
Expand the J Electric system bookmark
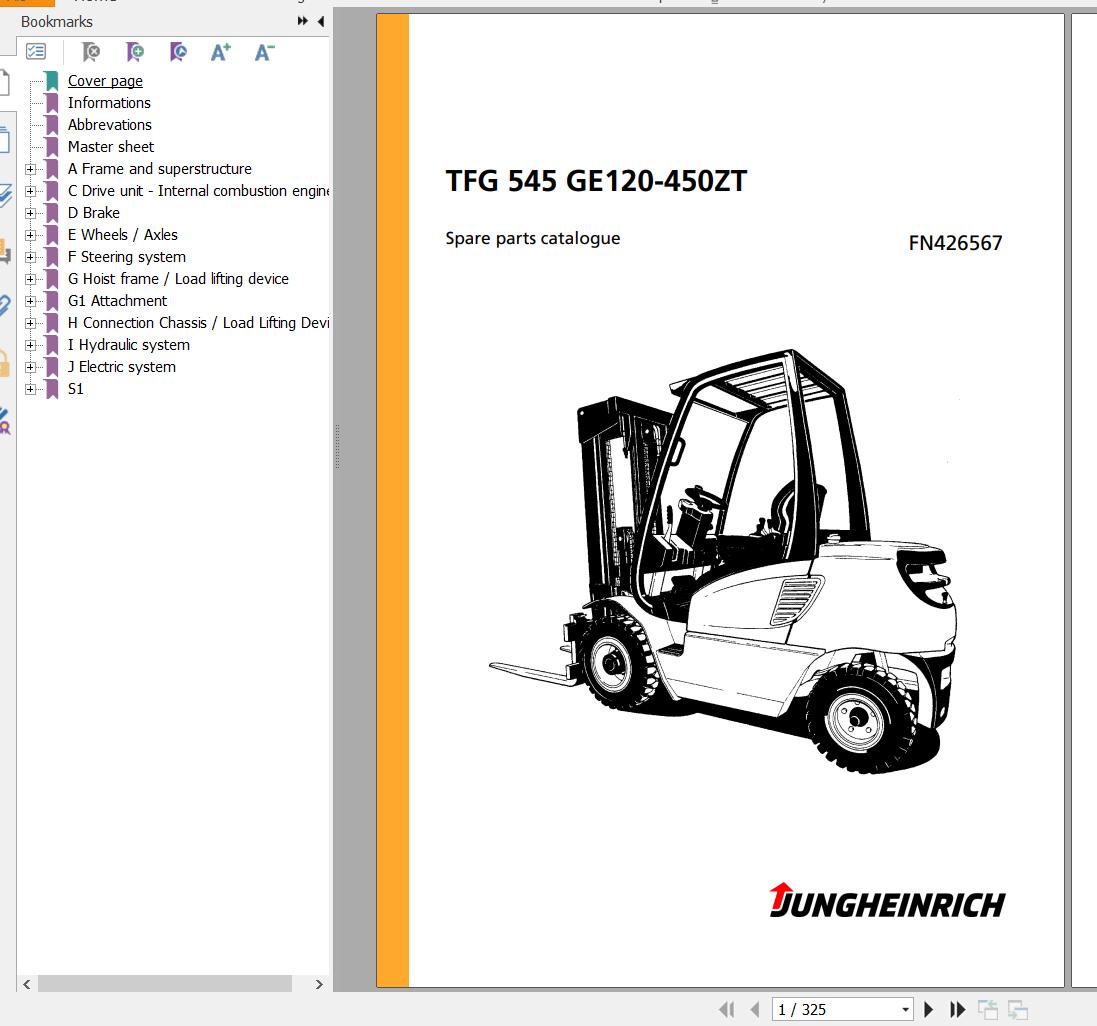click(30, 367)
